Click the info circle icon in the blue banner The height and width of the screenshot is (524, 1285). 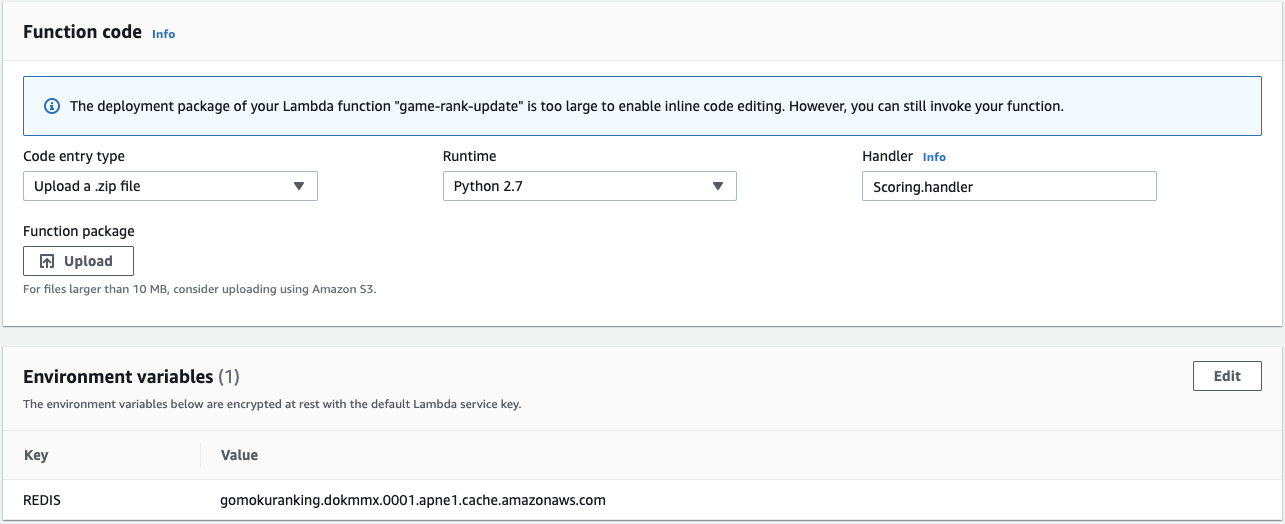pos(51,106)
